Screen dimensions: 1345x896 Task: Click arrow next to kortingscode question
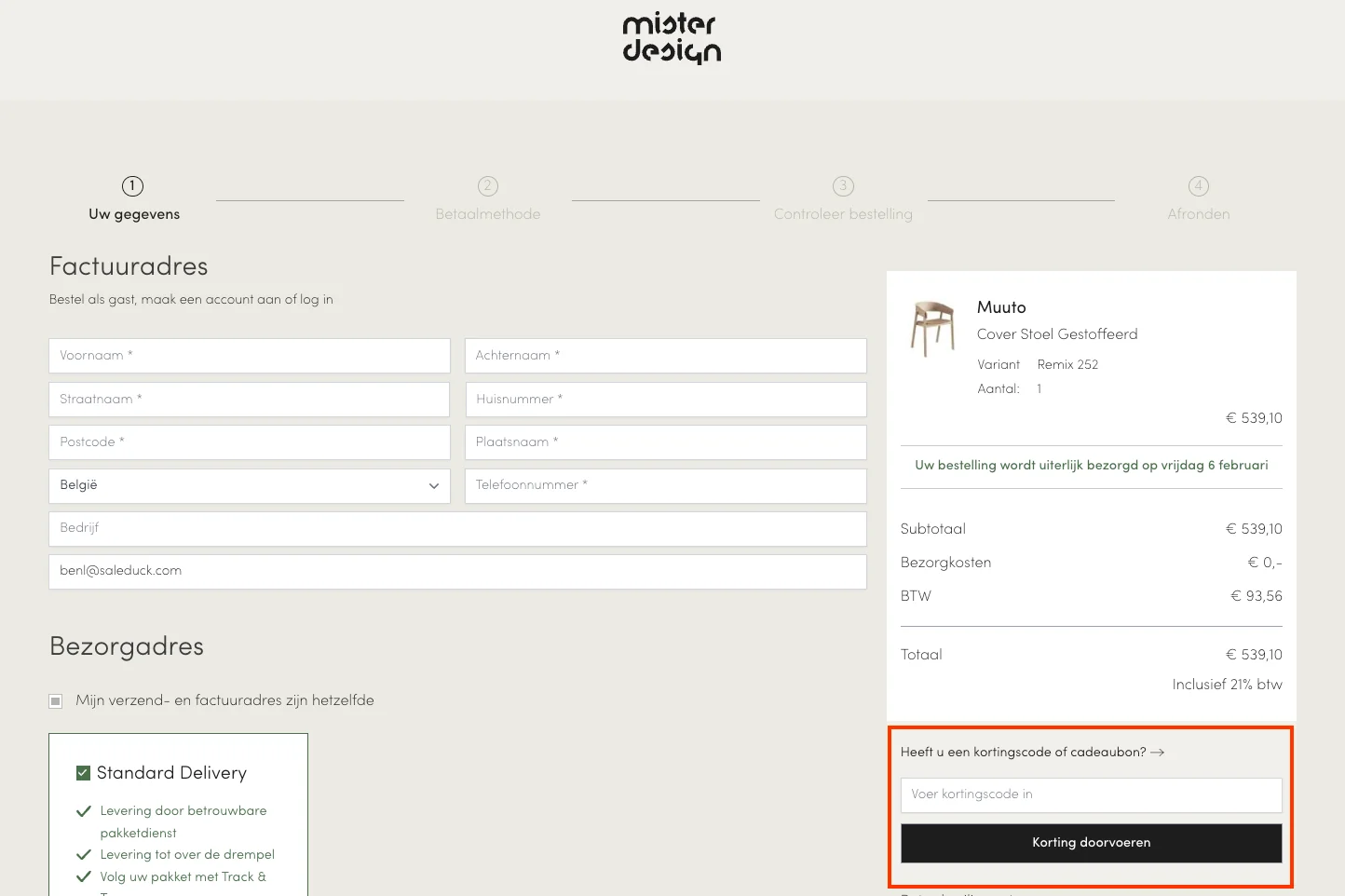[x=1158, y=753]
